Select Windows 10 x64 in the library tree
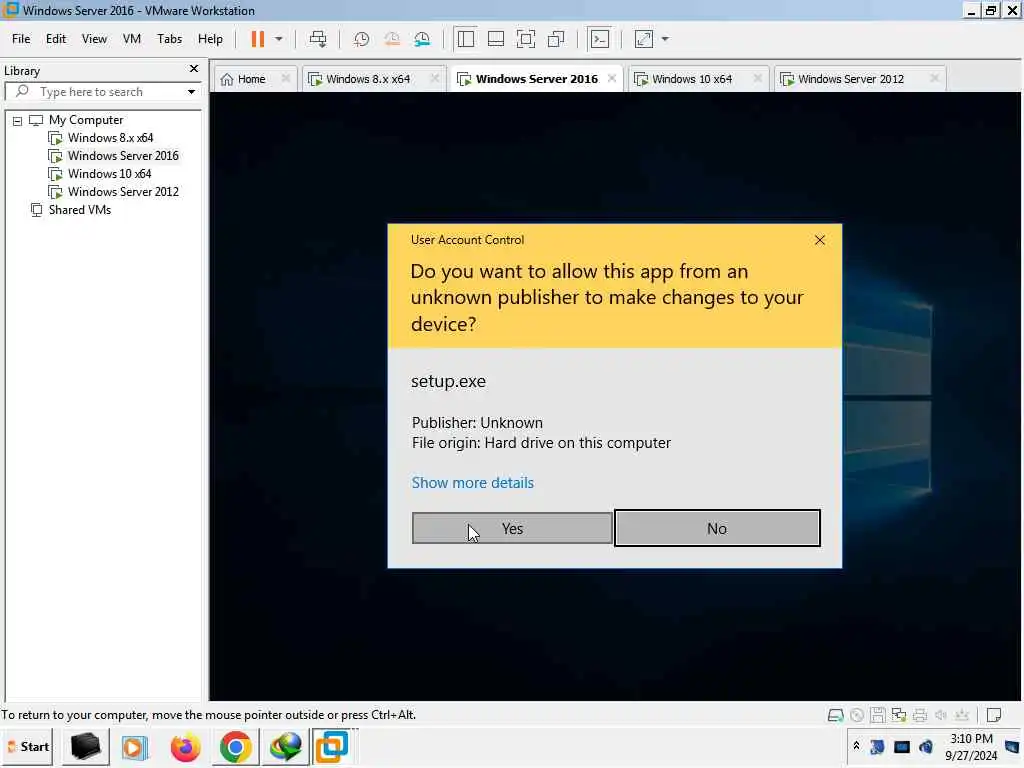 [109, 174]
